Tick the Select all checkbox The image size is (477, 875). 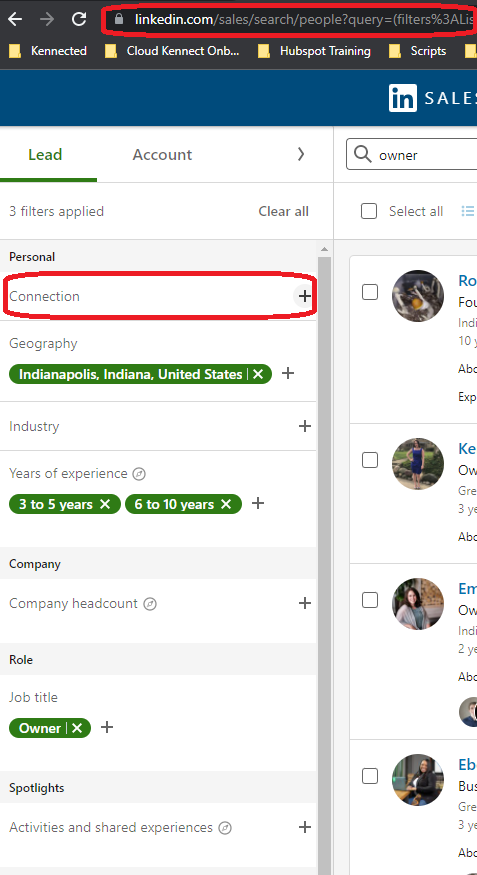369,211
